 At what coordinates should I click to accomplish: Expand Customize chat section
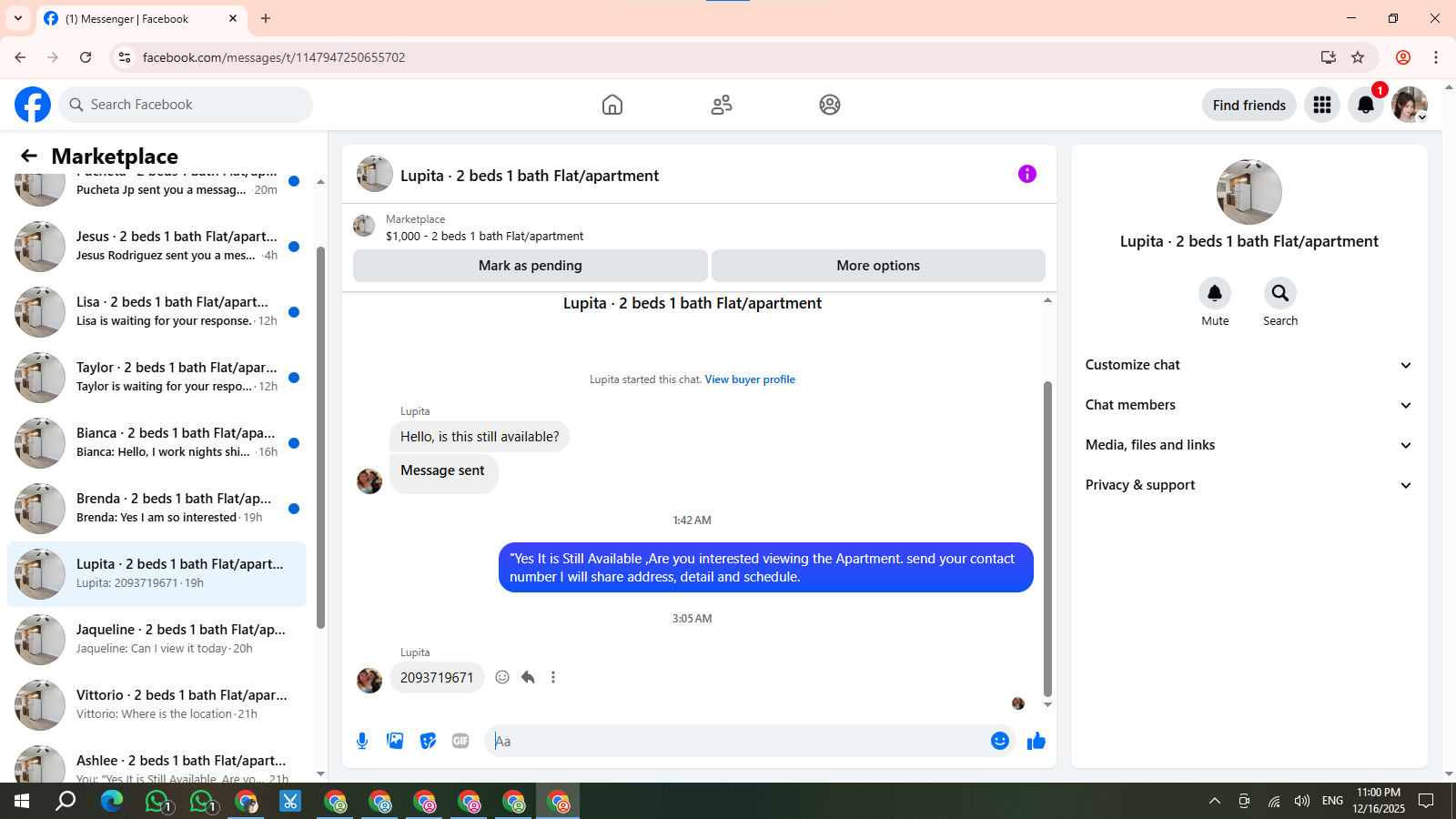(x=1249, y=365)
